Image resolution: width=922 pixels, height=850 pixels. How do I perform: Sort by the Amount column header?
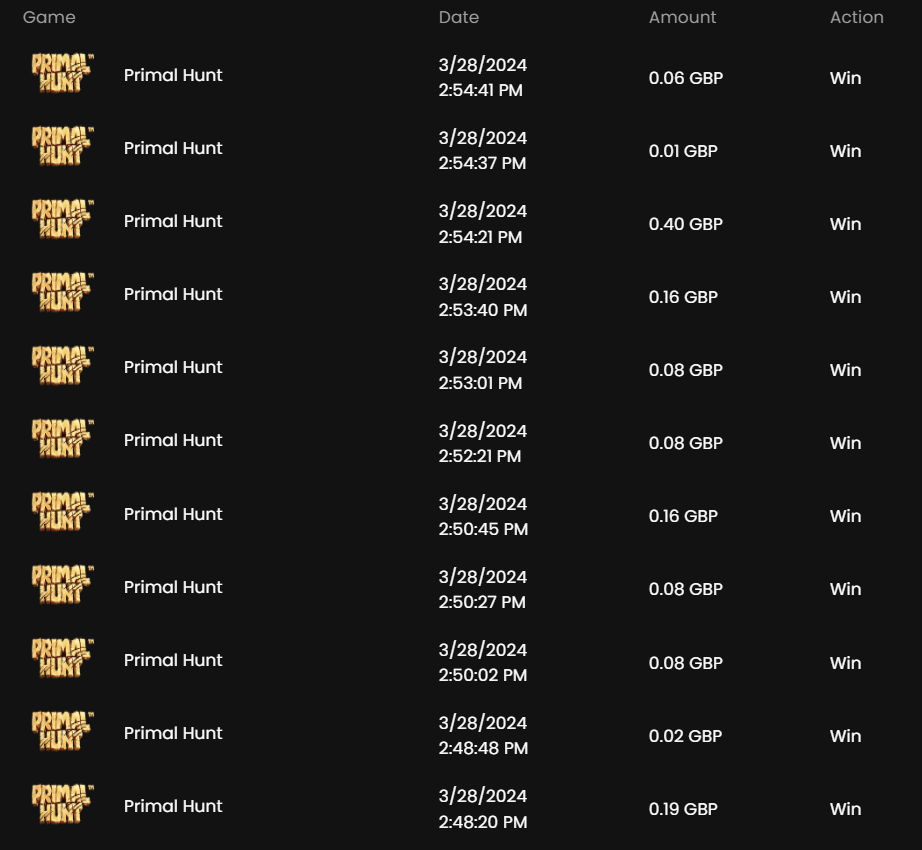(x=683, y=17)
